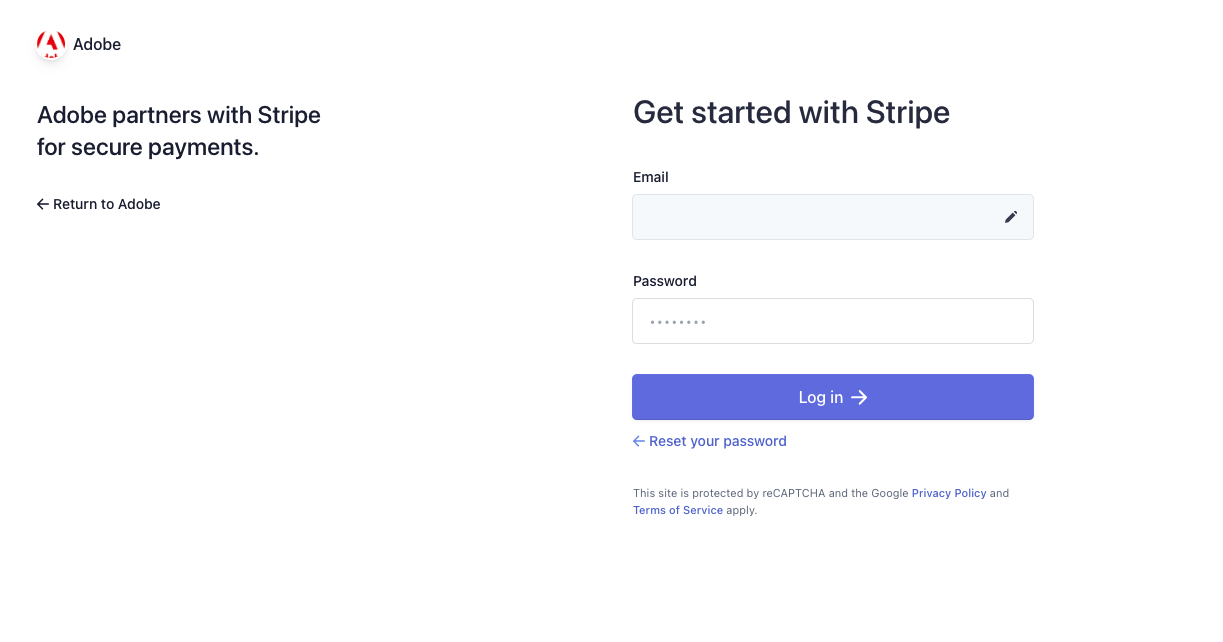Screen dimensions: 1223x642
Task: Submit with the Log in button
Action: (x=832, y=397)
